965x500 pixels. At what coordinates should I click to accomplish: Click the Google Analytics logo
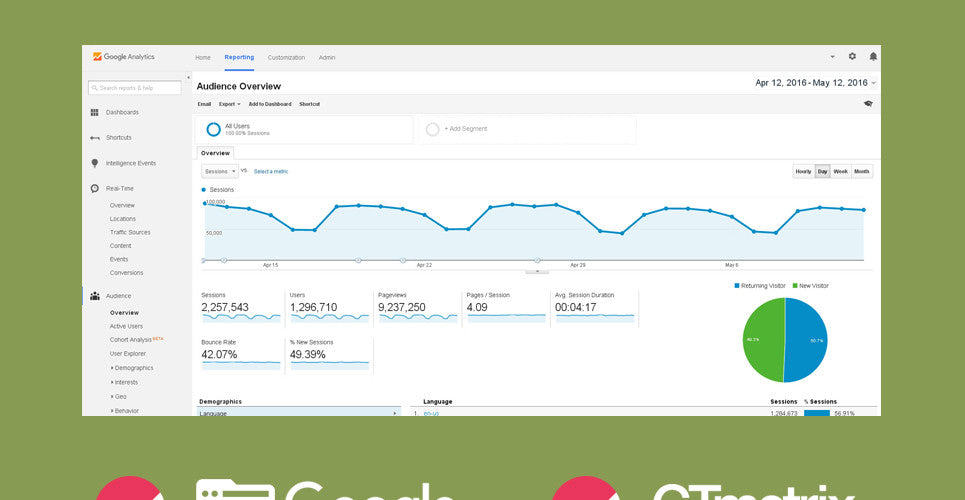pos(124,57)
